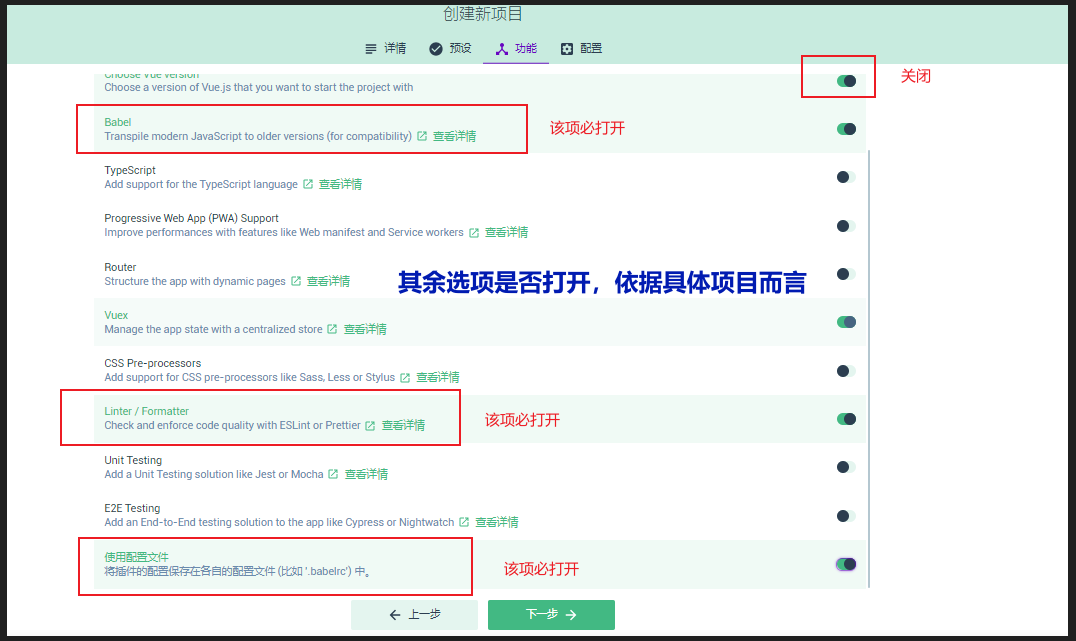Open CSS Pre-processors 查看详情 link
This screenshot has height=641, width=1076.
click(x=438, y=377)
